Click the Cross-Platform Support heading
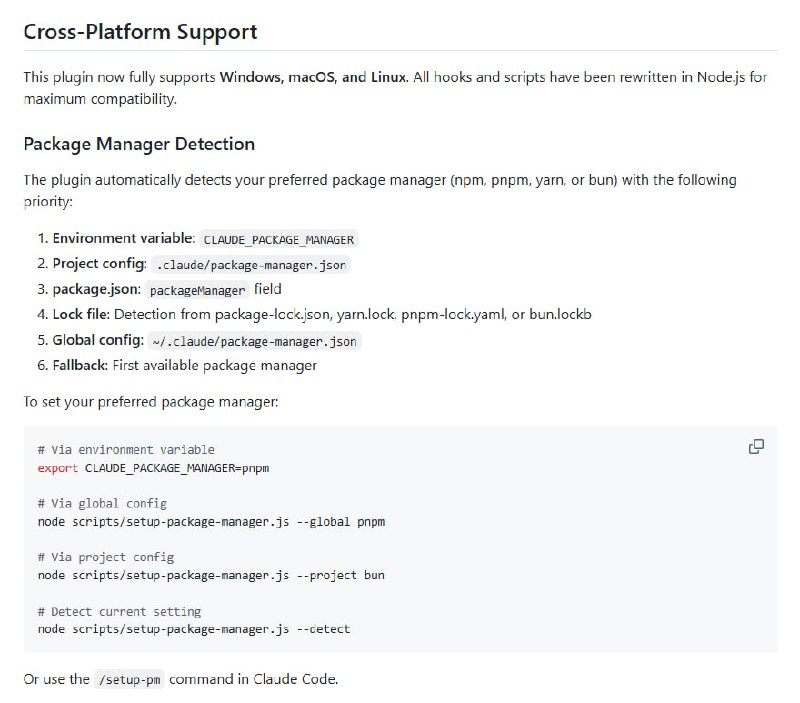The height and width of the screenshot is (703, 800). click(140, 32)
